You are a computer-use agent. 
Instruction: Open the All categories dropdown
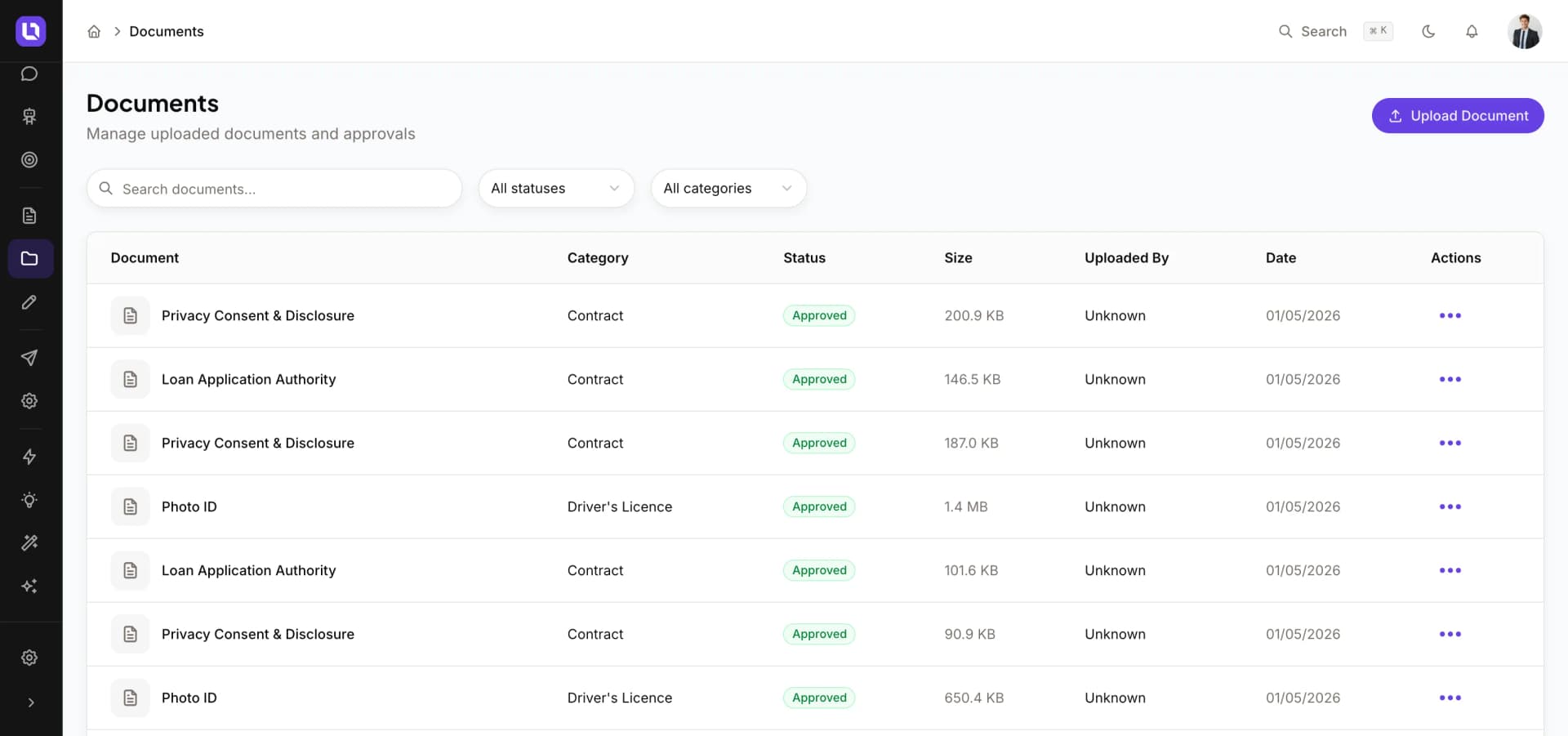coord(728,189)
